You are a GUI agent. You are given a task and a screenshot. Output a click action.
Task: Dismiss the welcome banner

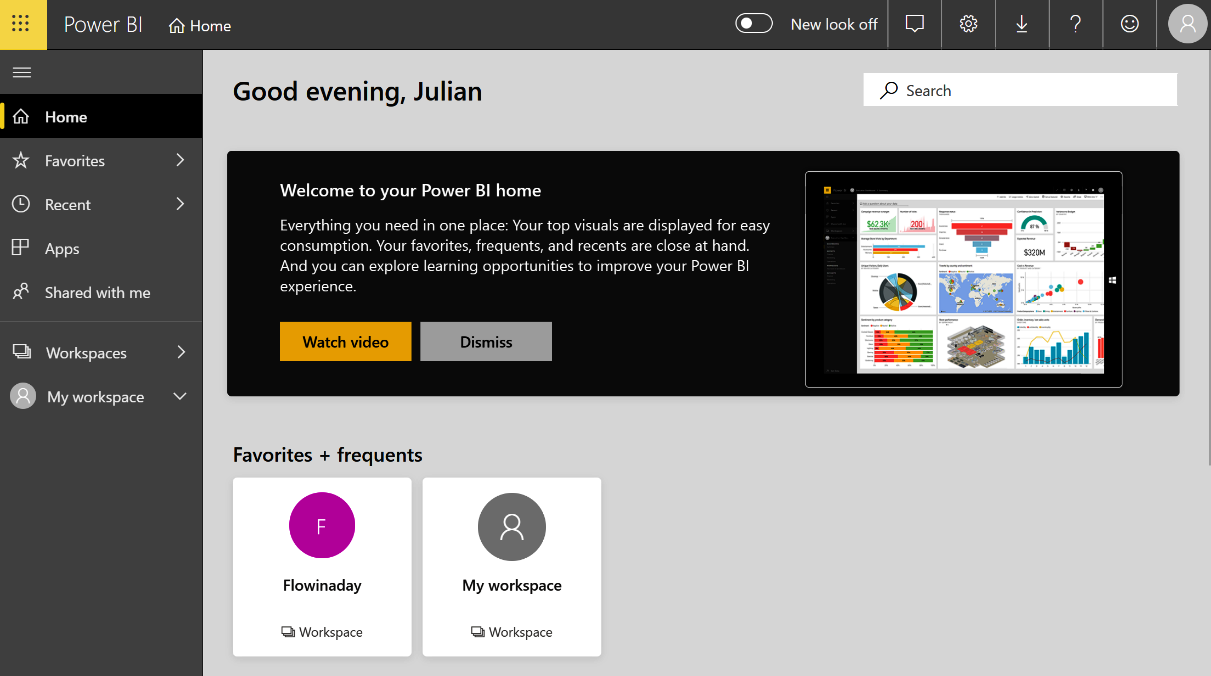pos(486,341)
